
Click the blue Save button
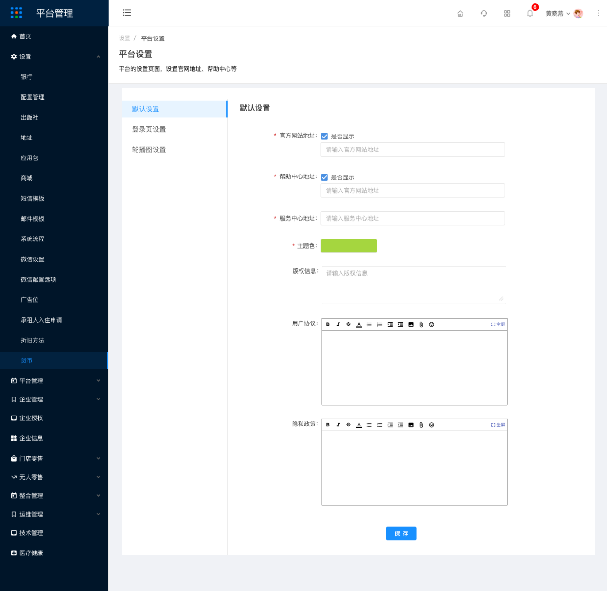coord(401,533)
